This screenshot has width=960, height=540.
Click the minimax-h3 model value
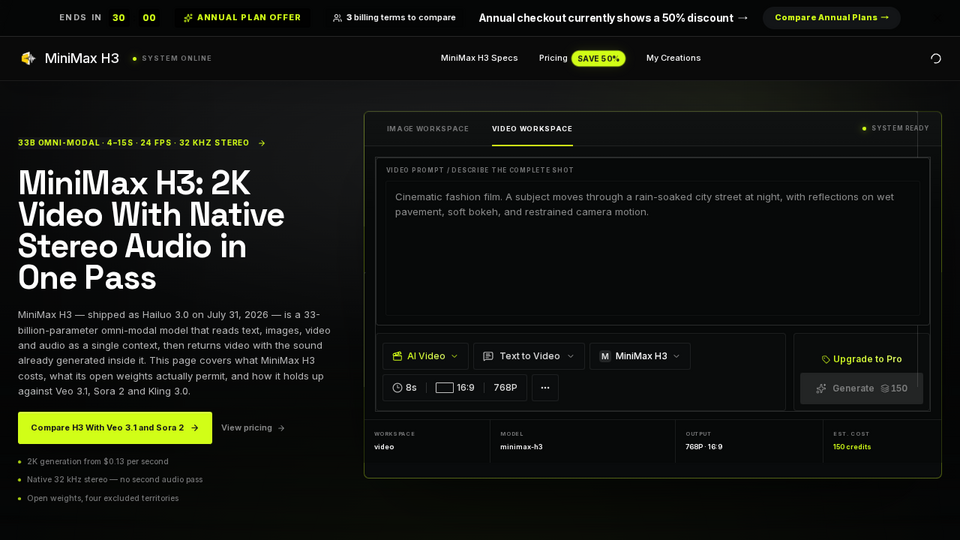pyautogui.click(x=521, y=447)
